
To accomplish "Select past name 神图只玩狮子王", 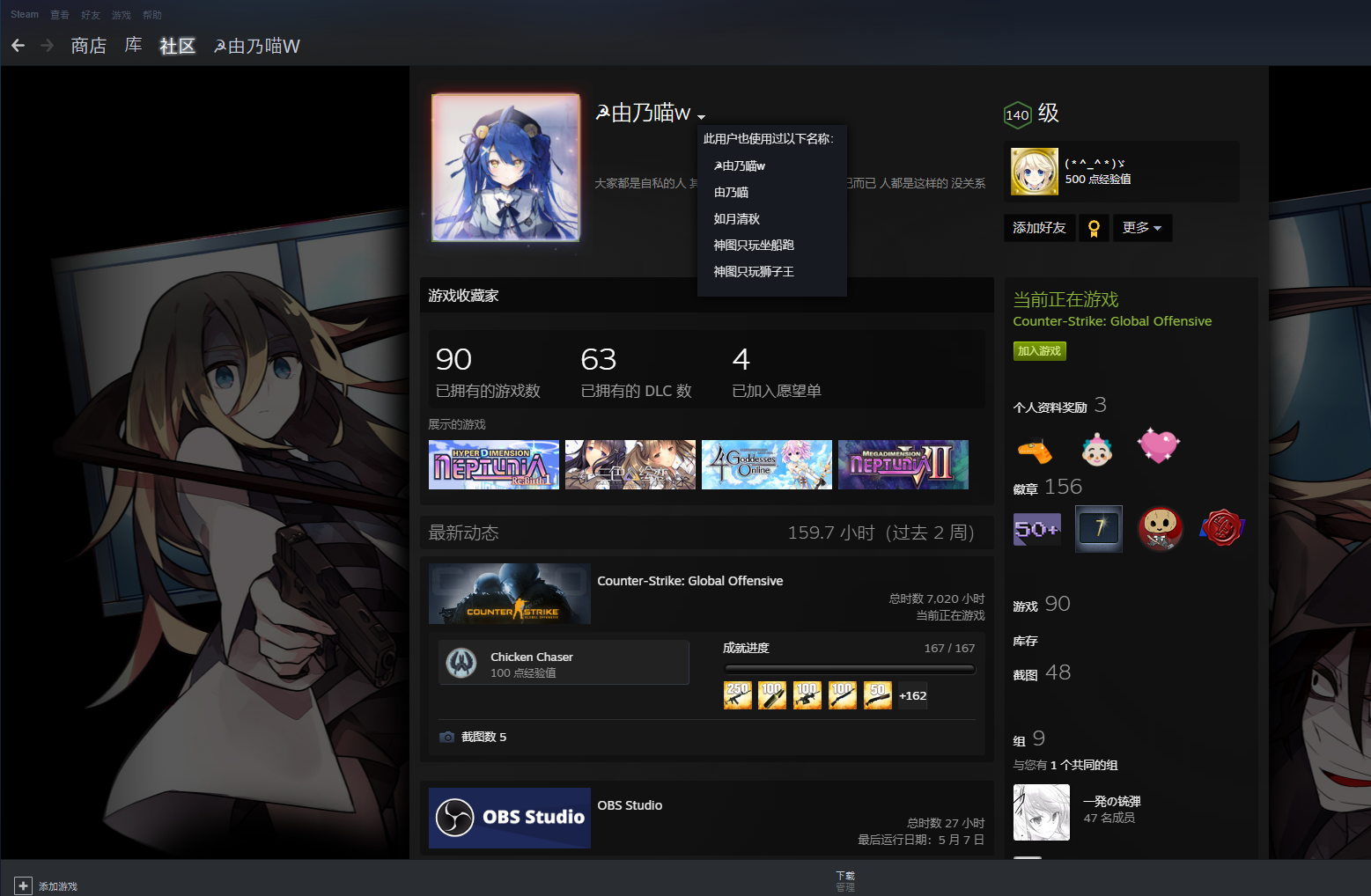I will click(754, 272).
